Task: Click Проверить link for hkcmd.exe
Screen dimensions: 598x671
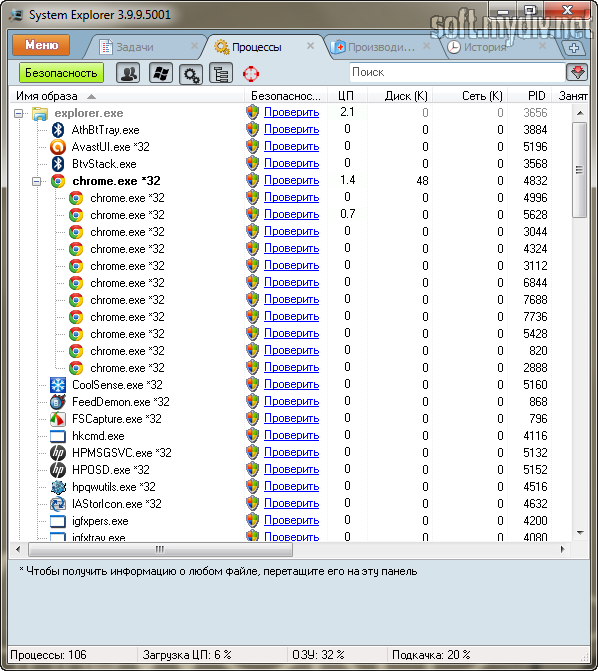Action: pos(291,436)
